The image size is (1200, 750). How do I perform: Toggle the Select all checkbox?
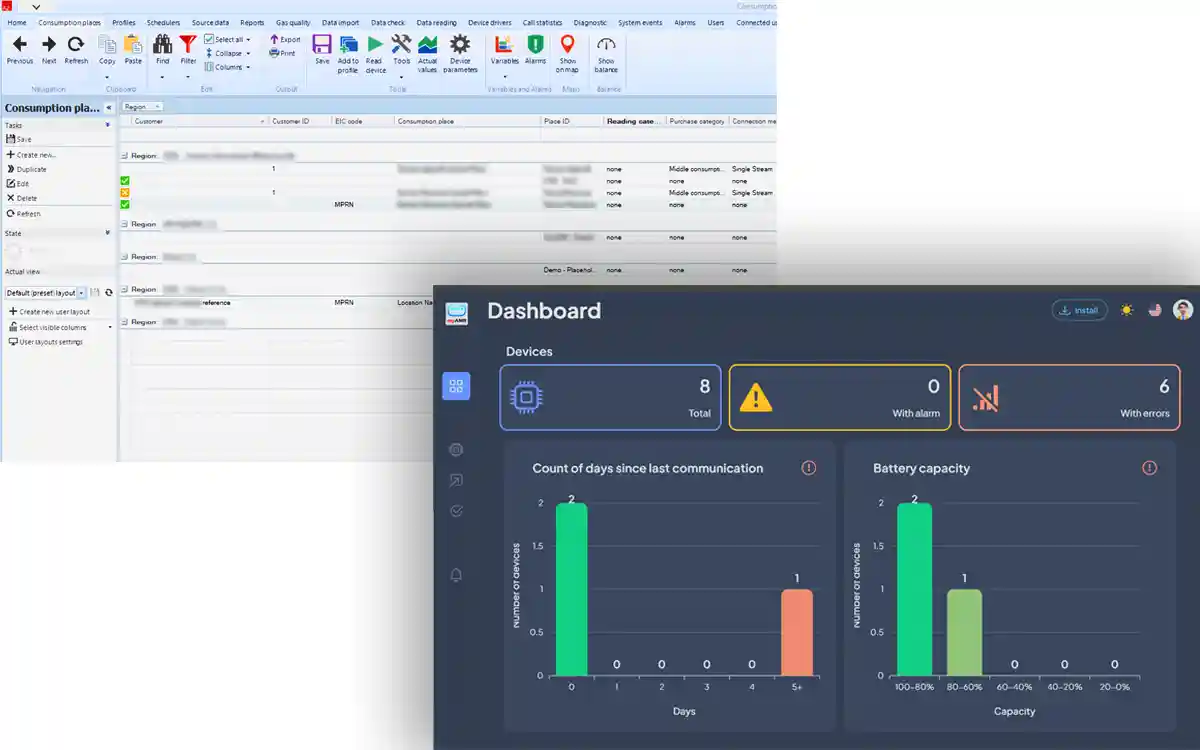coord(209,40)
